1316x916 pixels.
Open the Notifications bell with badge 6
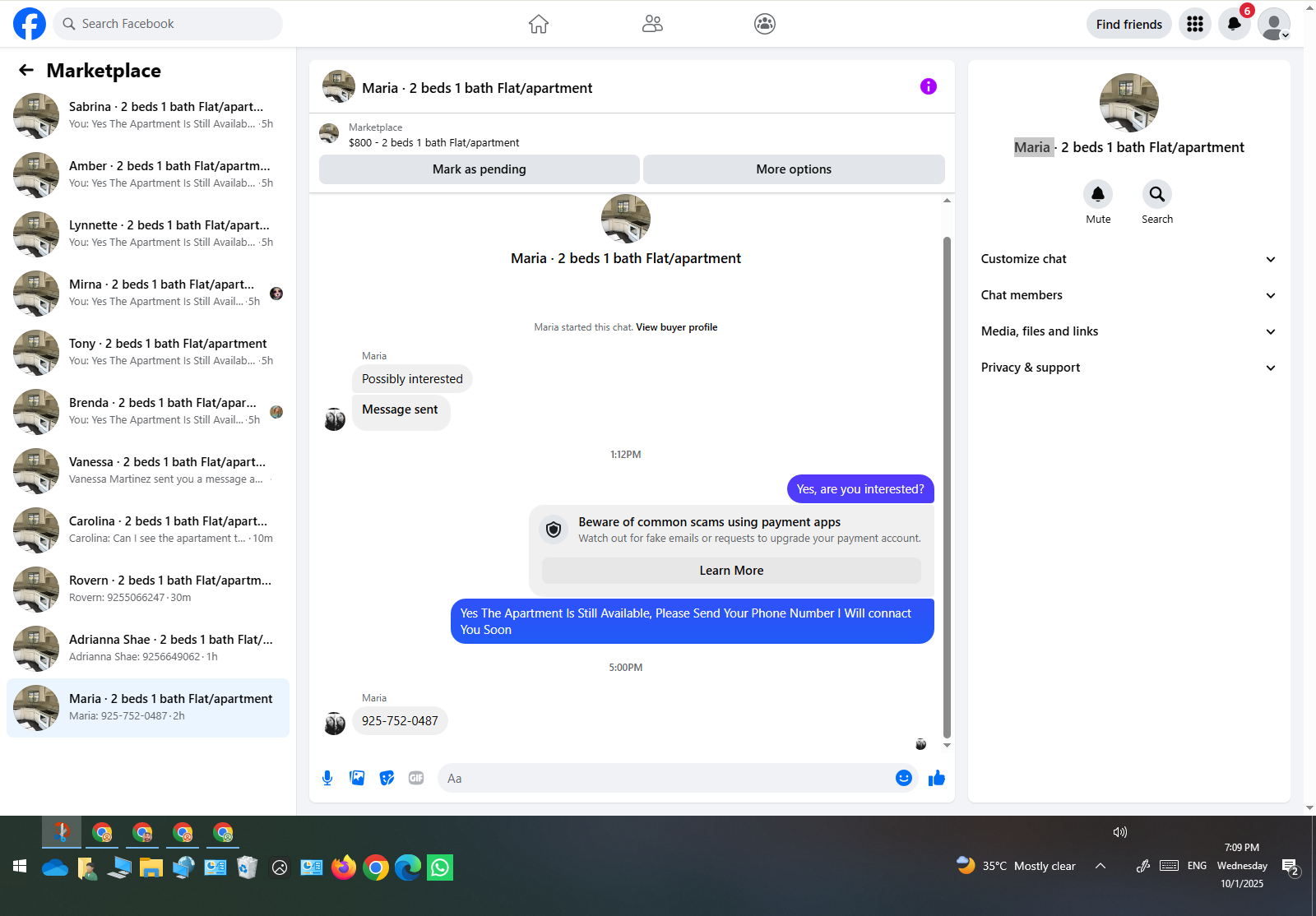pos(1235,24)
